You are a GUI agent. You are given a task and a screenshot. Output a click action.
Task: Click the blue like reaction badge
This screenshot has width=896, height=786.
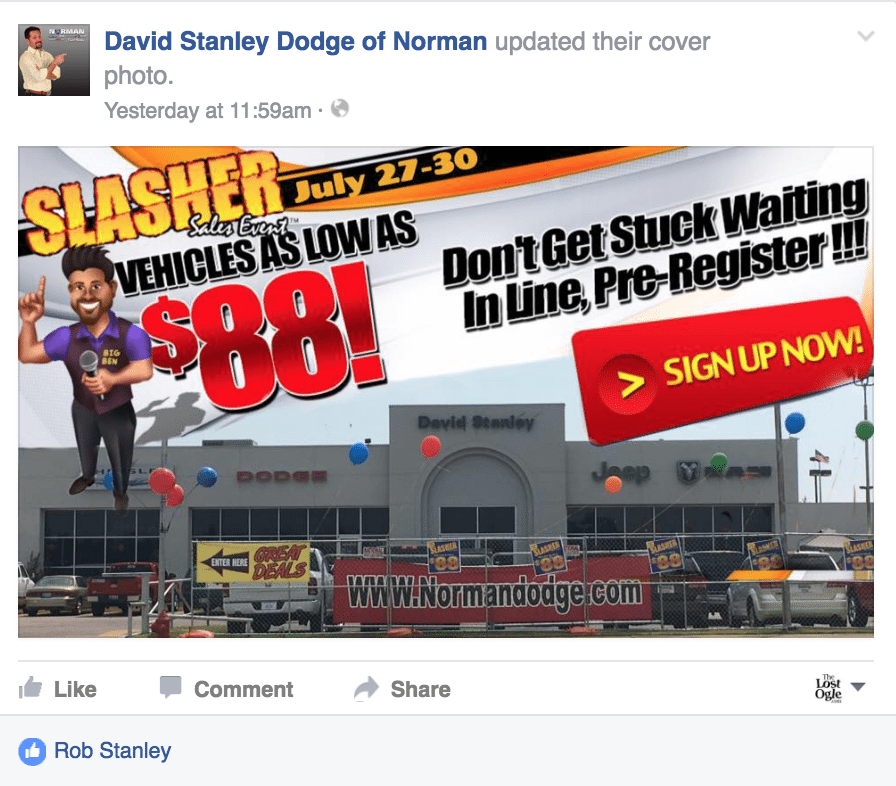point(33,751)
